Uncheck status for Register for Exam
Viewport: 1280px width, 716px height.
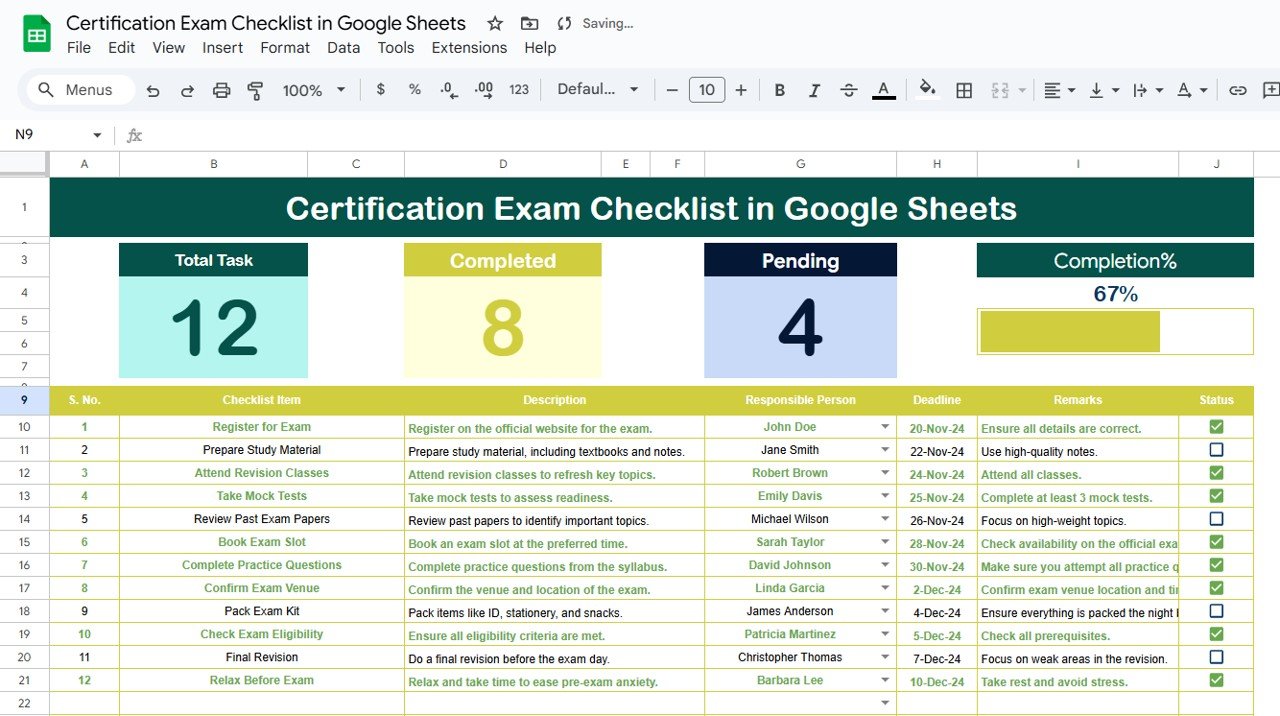point(1216,427)
